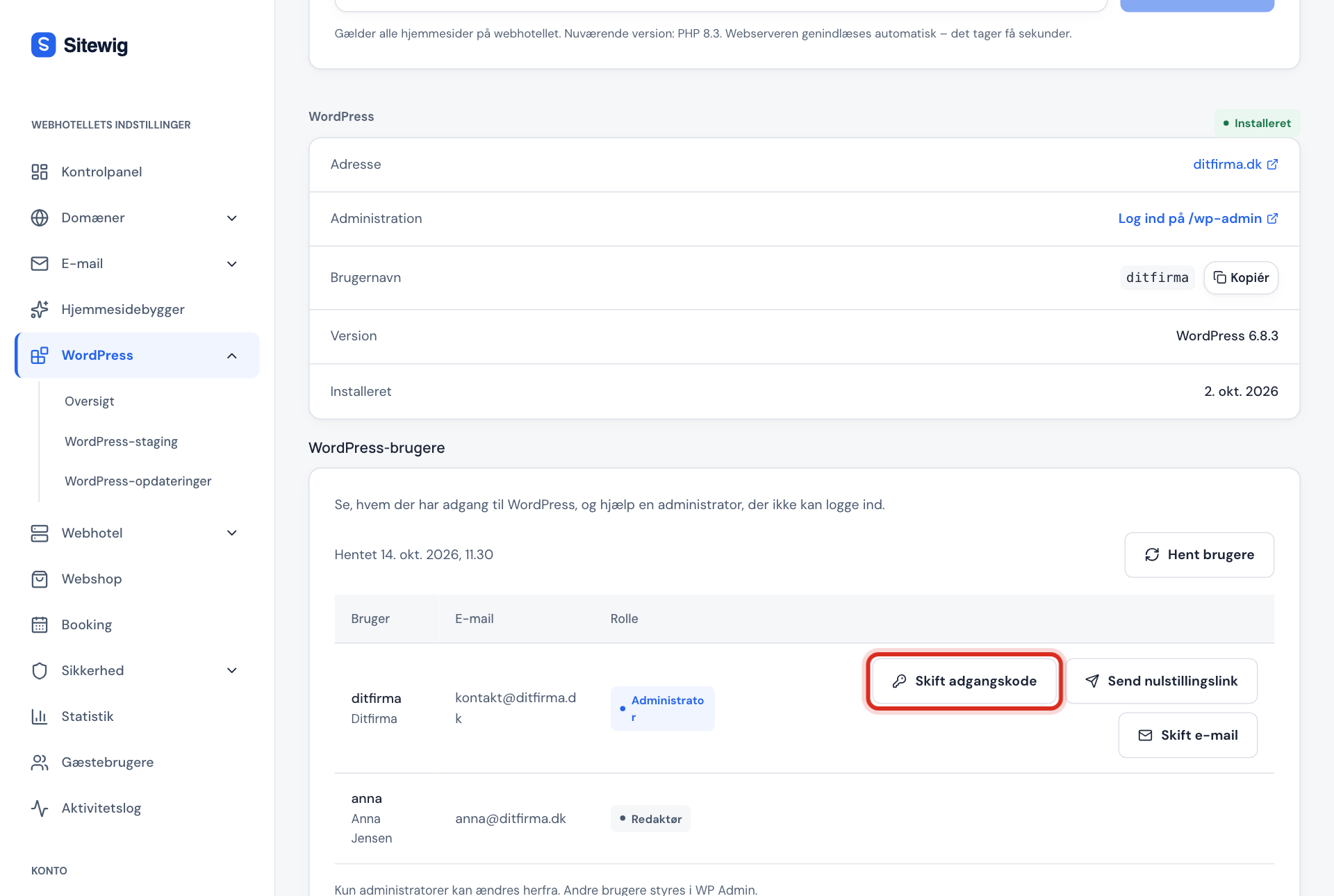The width and height of the screenshot is (1334, 896).
Task: Open Booking calendar icon
Action: [x=40, y=624]
